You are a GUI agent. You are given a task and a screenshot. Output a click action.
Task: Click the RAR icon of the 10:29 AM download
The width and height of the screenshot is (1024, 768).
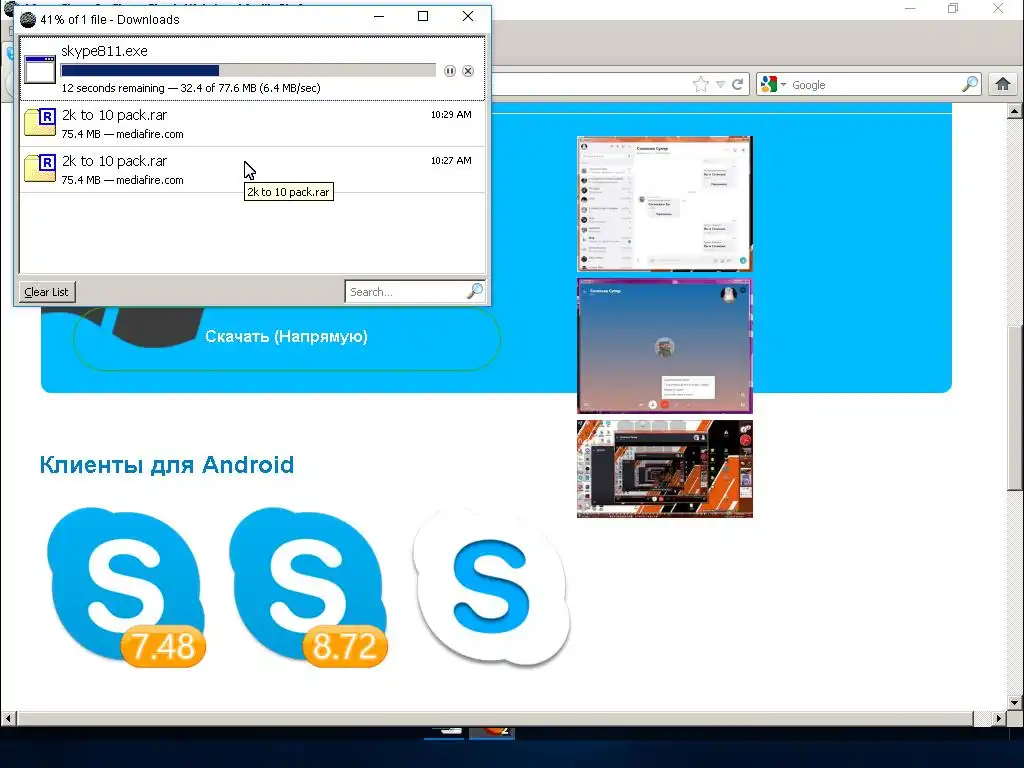point(40,122)
